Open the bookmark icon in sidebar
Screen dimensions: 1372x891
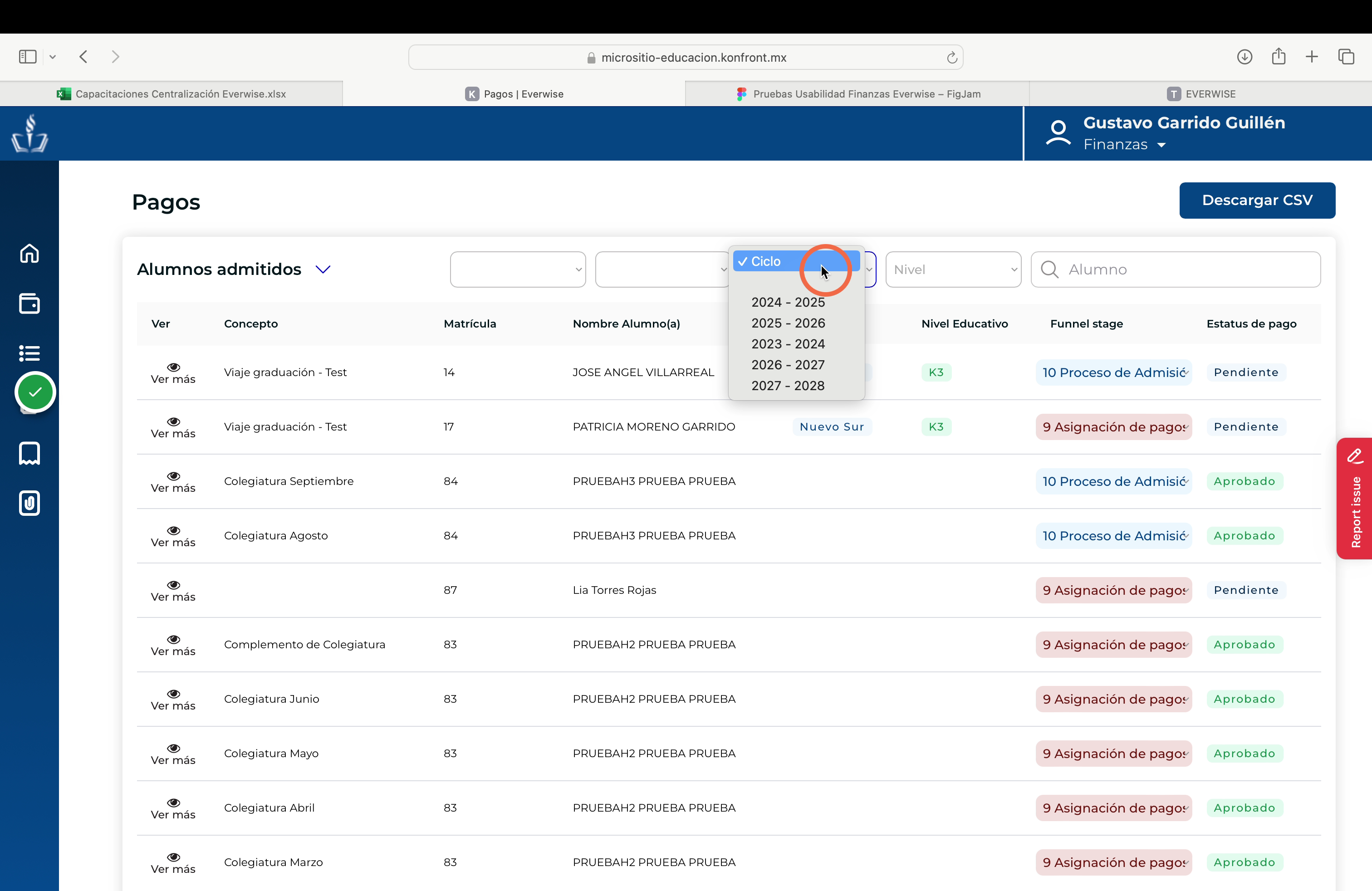29,453
